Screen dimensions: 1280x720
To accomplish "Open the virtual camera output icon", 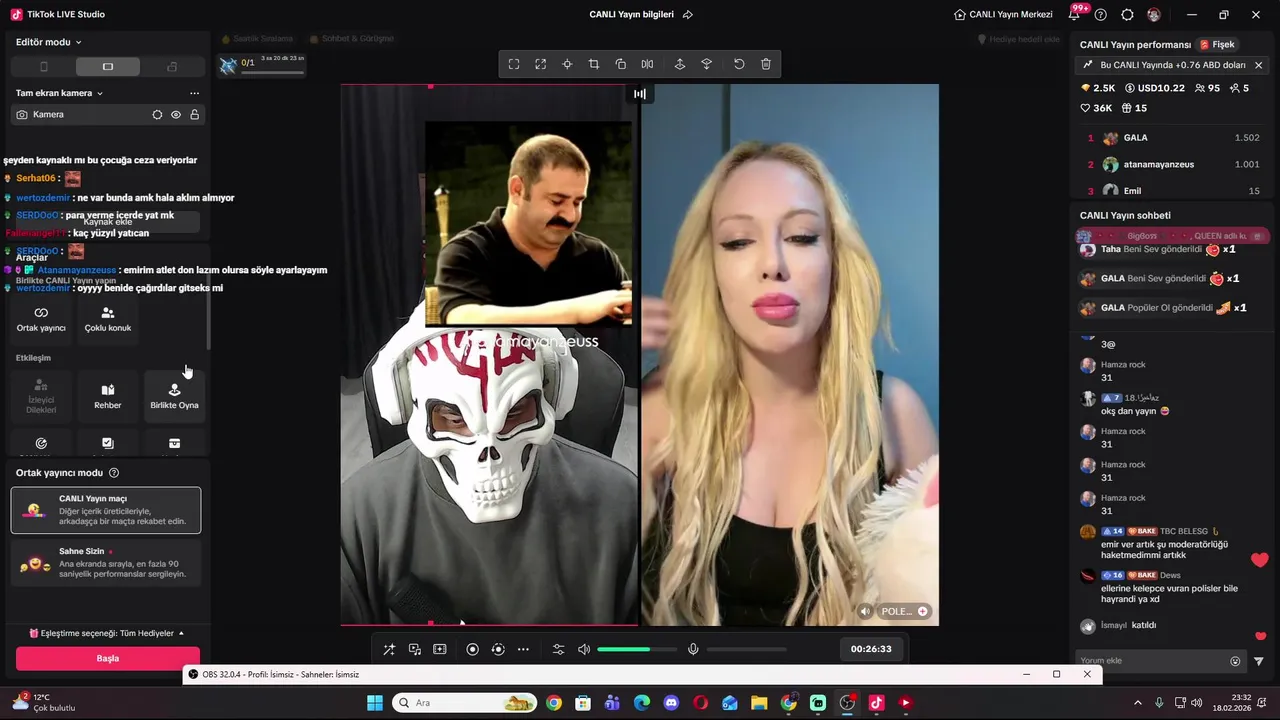I will (x=415, y=649).
